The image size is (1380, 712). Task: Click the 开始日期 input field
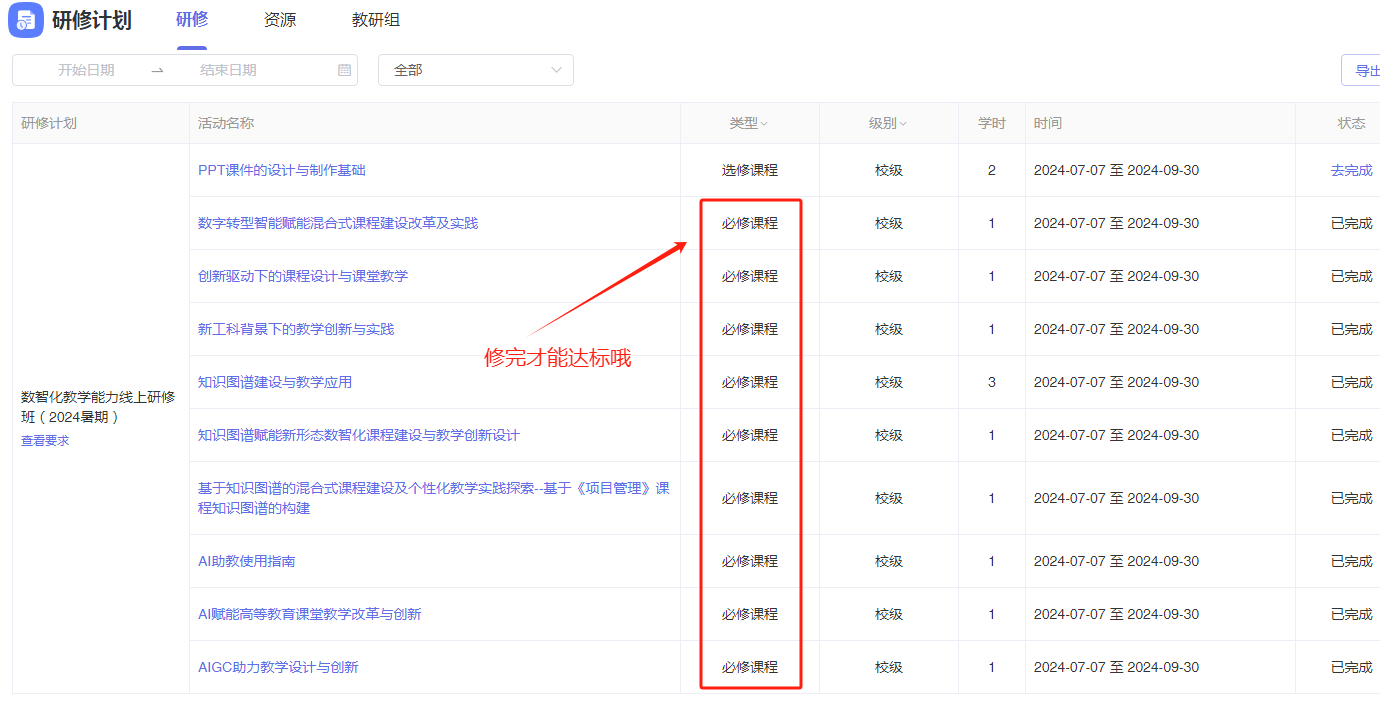coord(86,70)
